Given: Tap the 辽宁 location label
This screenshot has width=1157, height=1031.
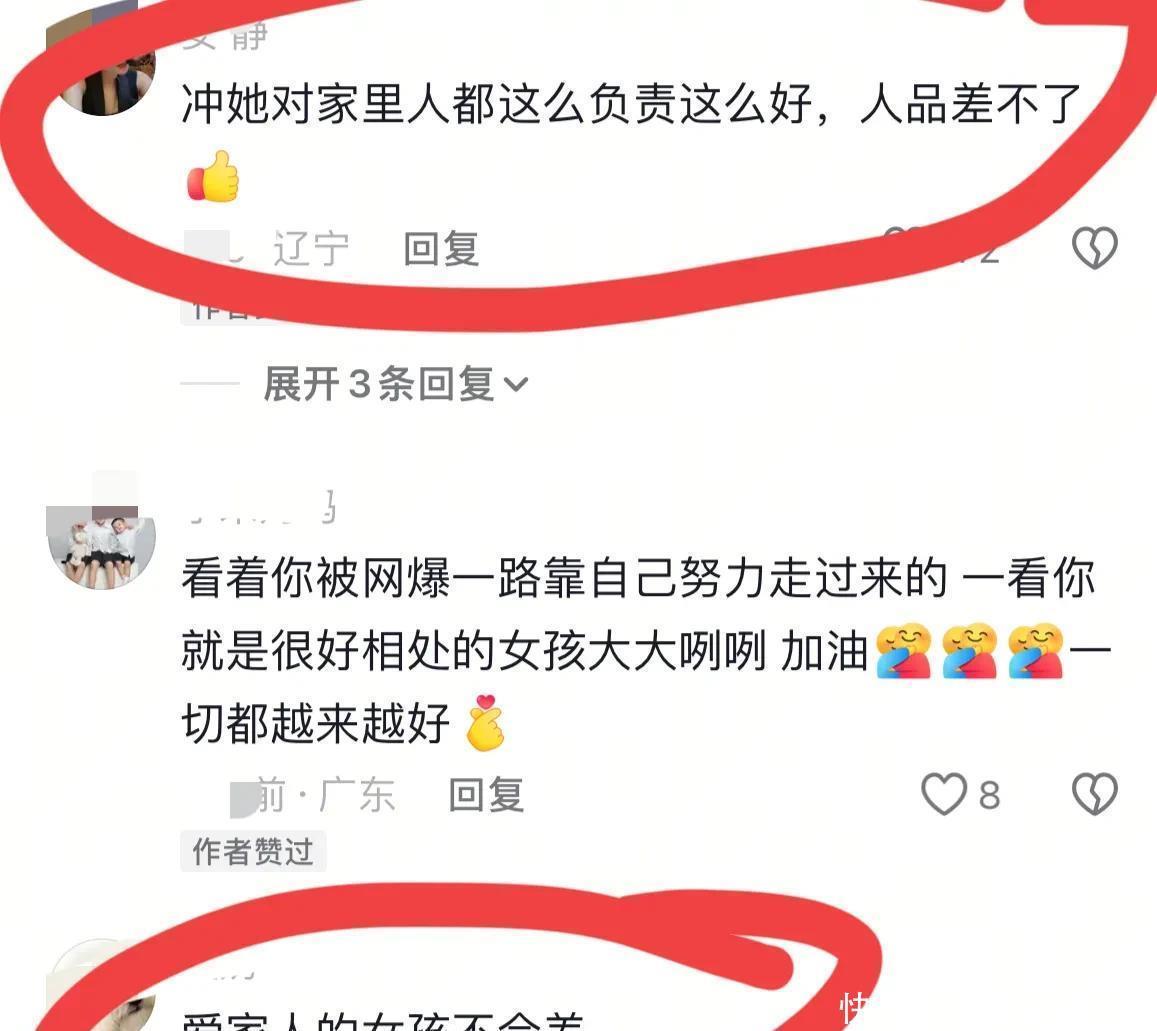Looking at the screenshot, I should (311, 249).
